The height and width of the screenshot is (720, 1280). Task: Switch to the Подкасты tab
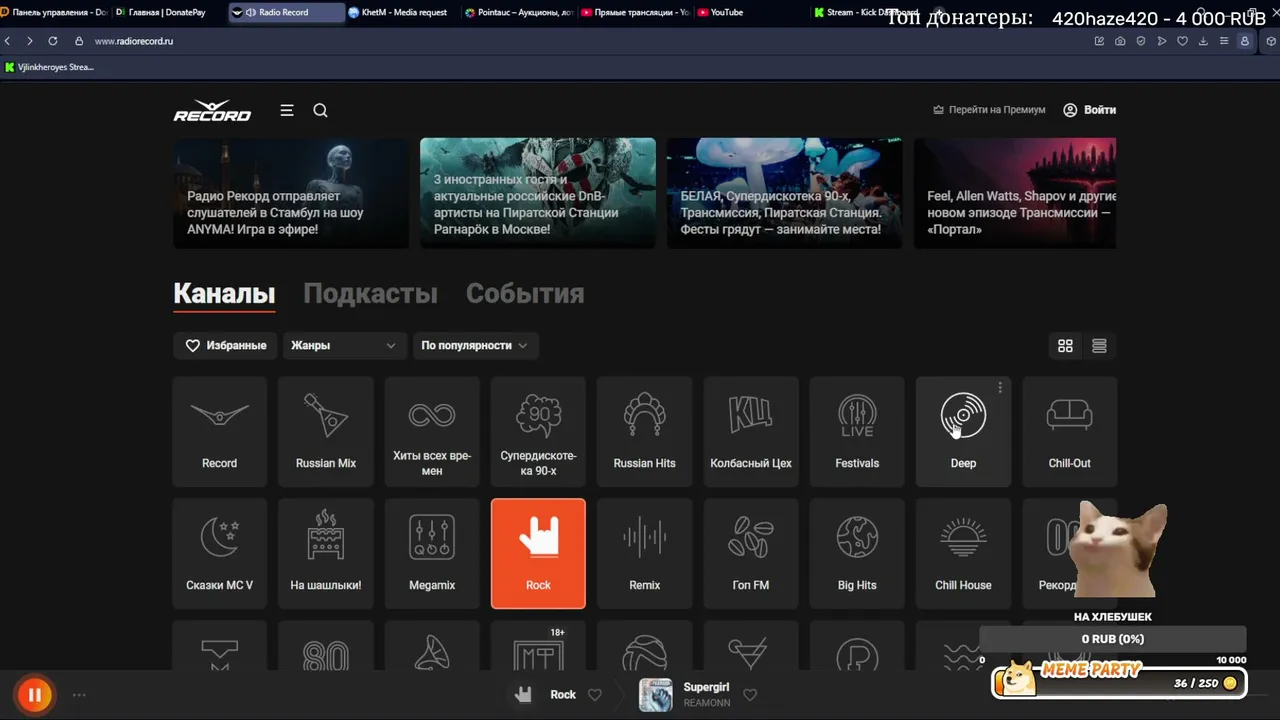[370, 294]
